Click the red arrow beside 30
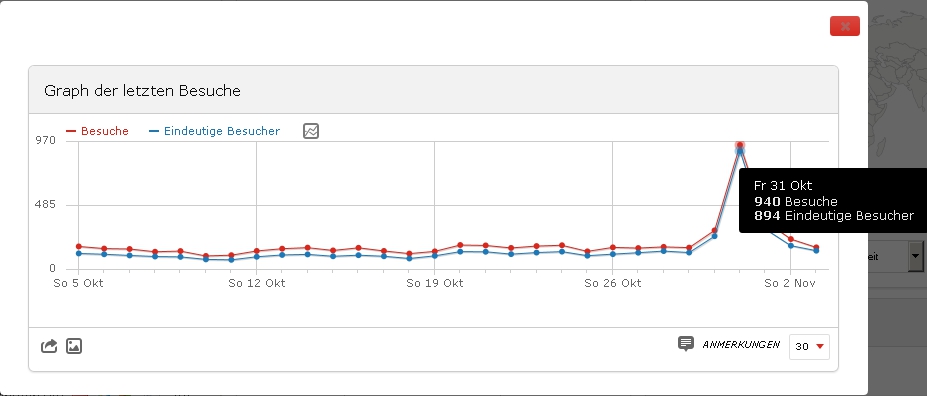 (x=819, y=346)
